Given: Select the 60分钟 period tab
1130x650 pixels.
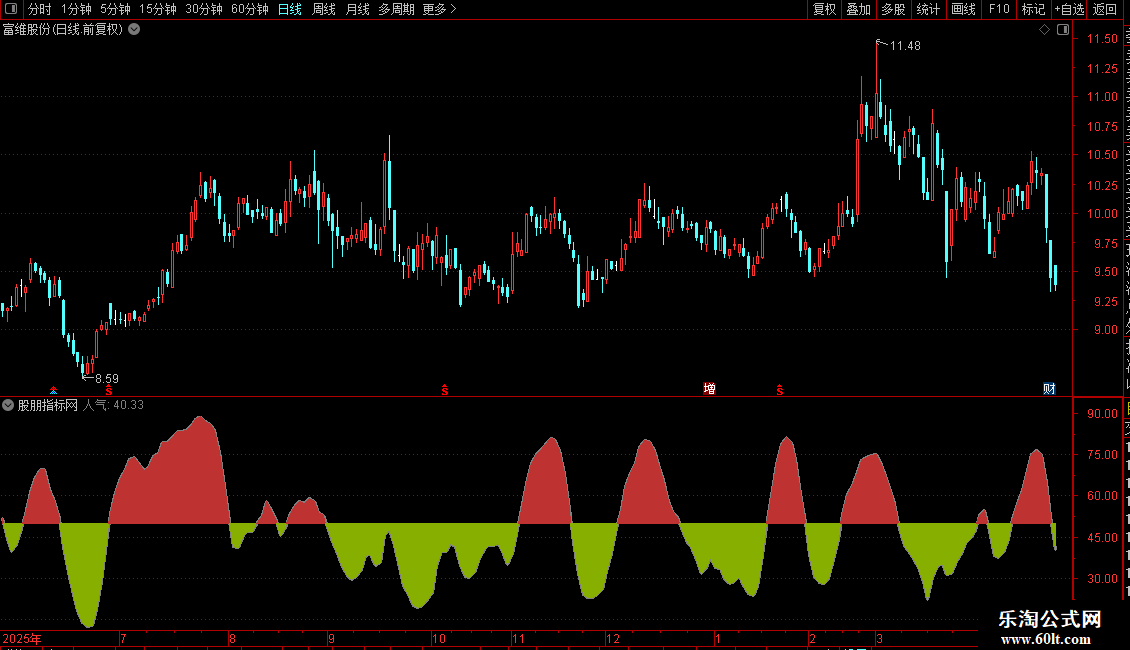Looking at the screenshot, I should pyautogui.click(x=250, y=9).
